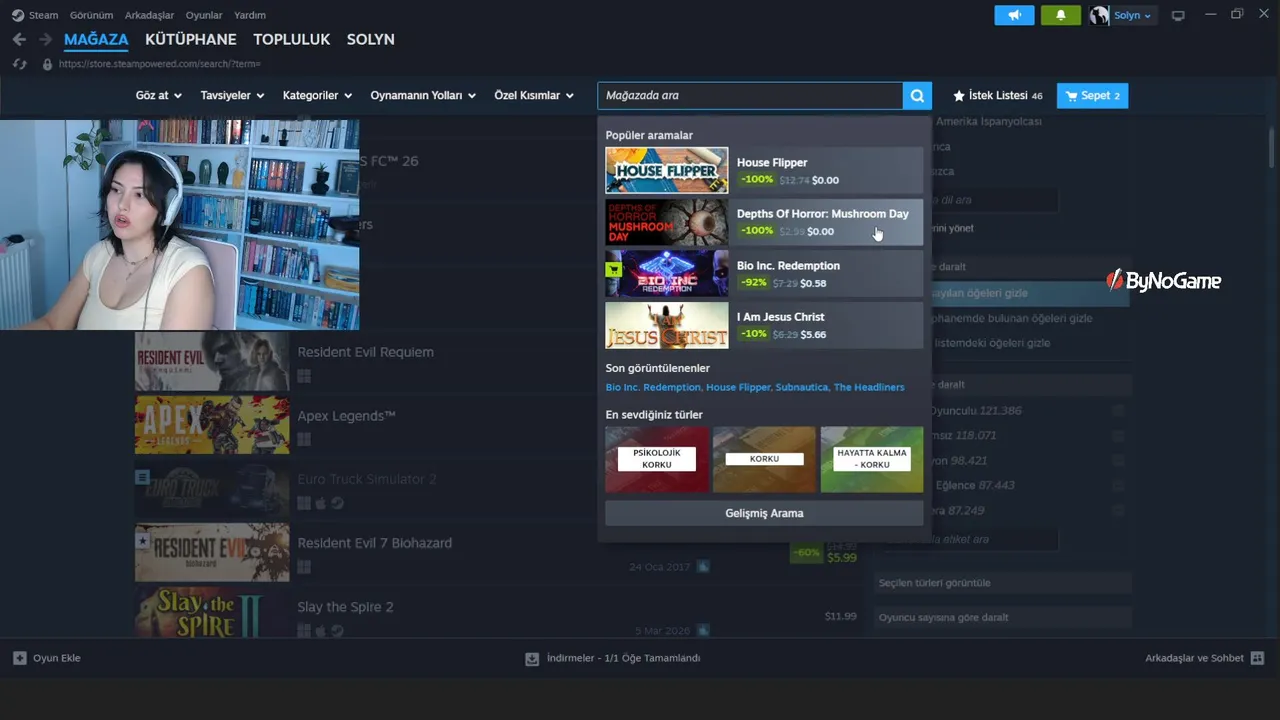Click the cart badge on Bio Inc. thumbnail
The image size is (1280, 720).
(614, 270)
